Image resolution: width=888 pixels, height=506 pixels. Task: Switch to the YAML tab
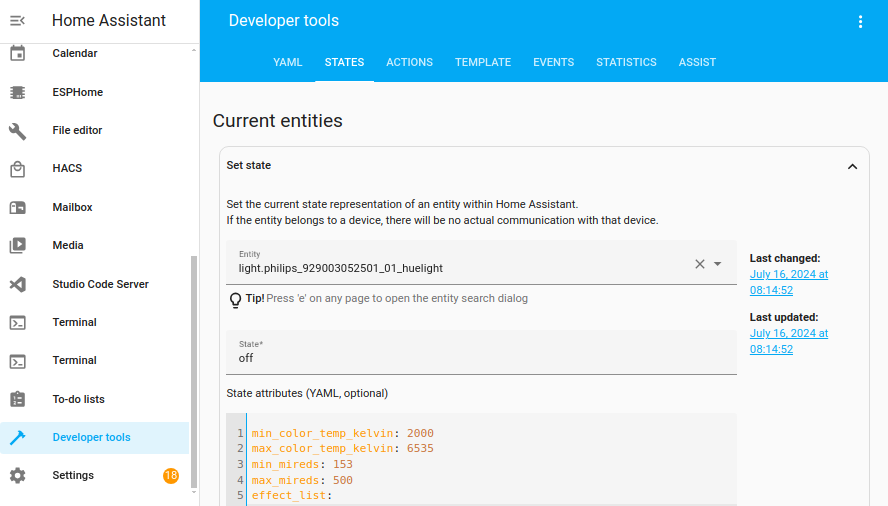288,62
